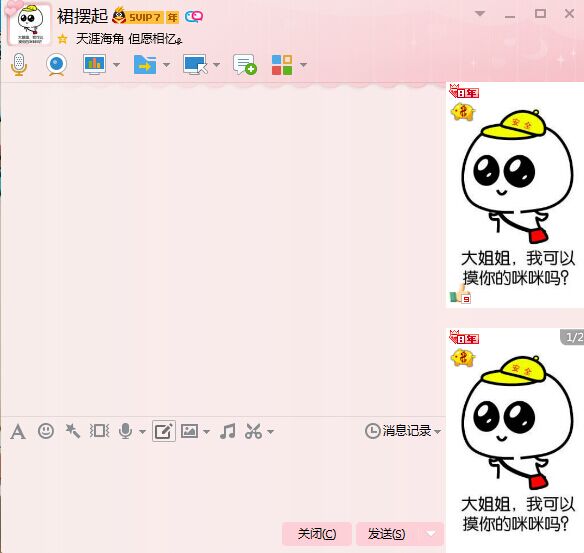Click gold pig icon on lower QQ show
584x553 pixels.
coord(462,358)
